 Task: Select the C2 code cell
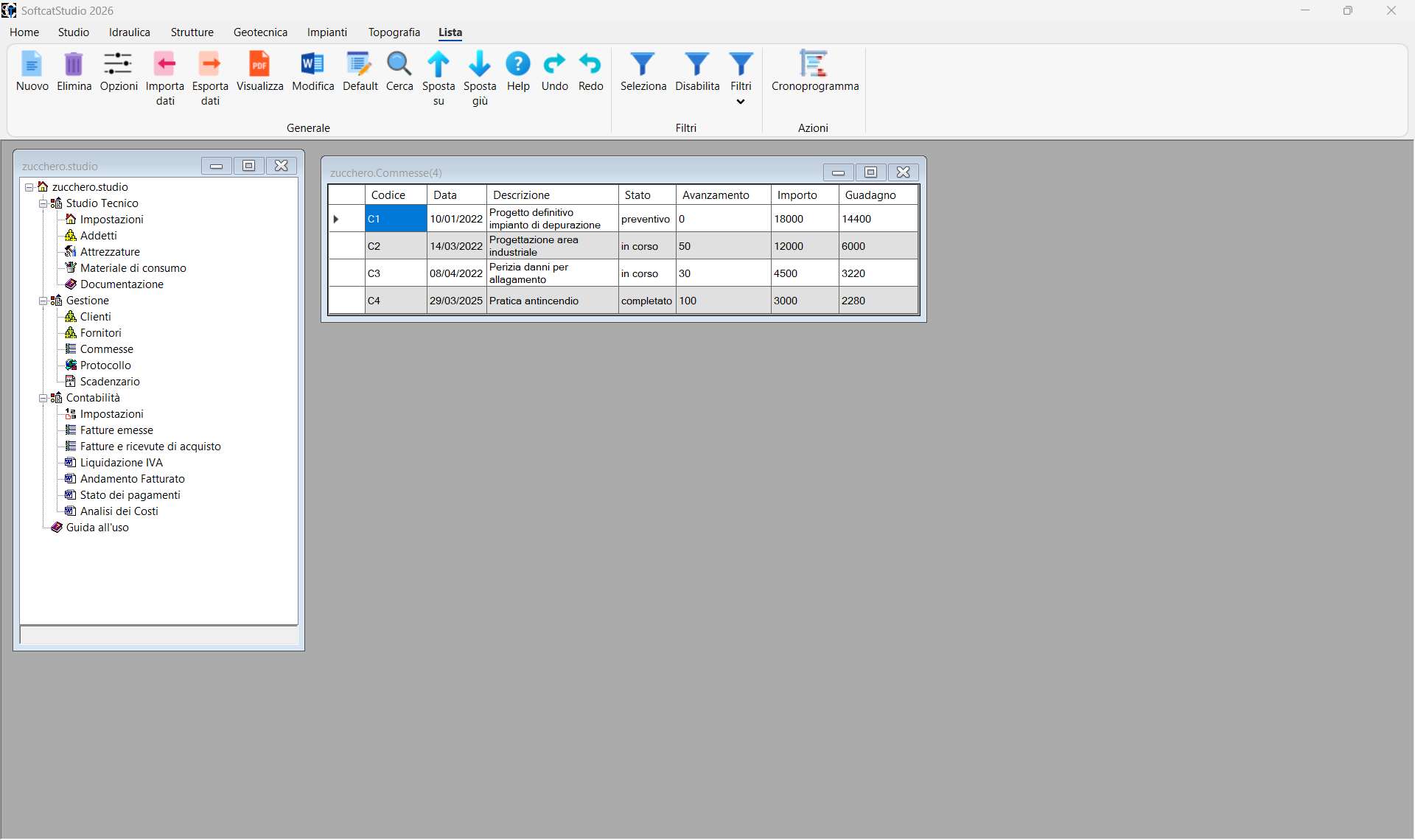(396, 246)
